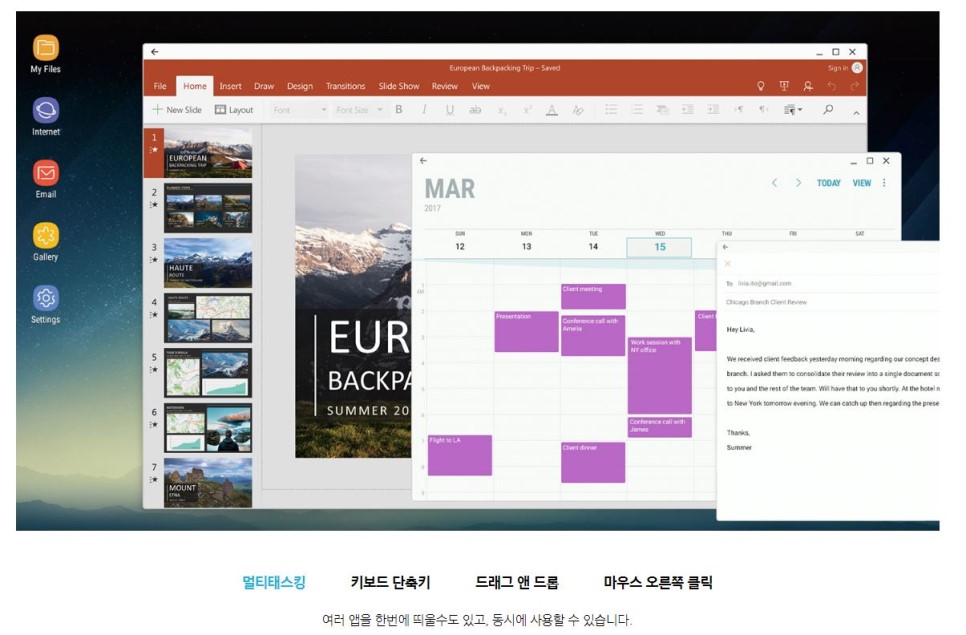966x635 pixels.
Task: Undo last action in PowerPoint
Action: pyautogui.click(x=832, y=86)
